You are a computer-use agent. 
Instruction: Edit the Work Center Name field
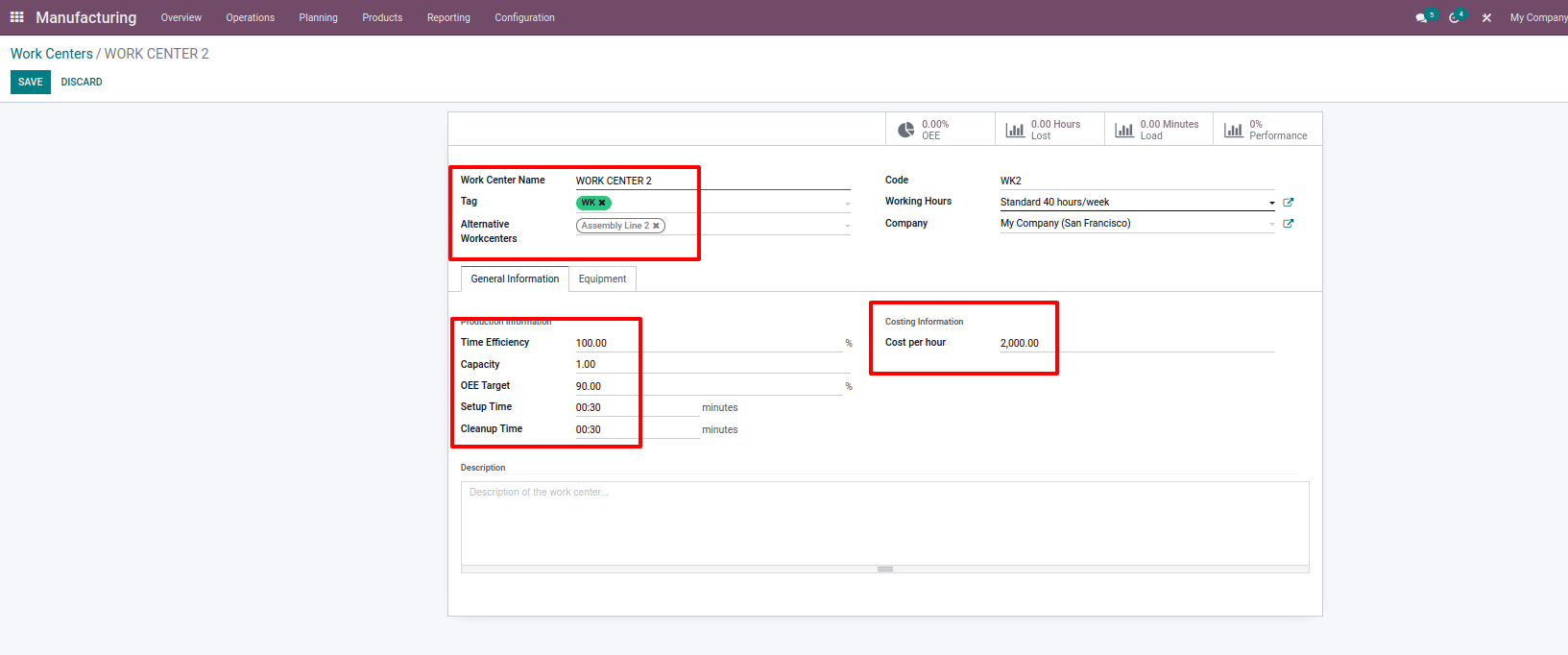coord(712,181)
